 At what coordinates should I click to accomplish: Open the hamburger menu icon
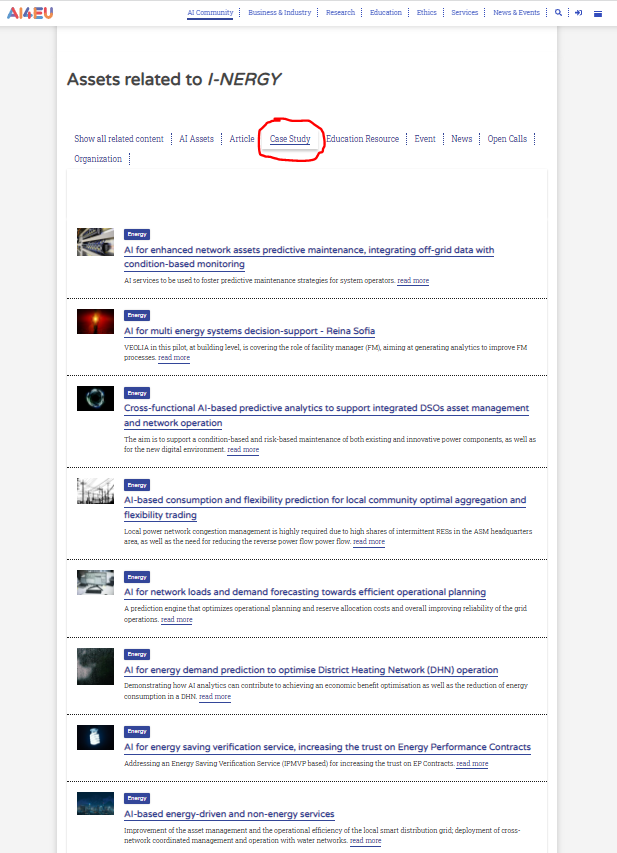[x=598, y=14]
